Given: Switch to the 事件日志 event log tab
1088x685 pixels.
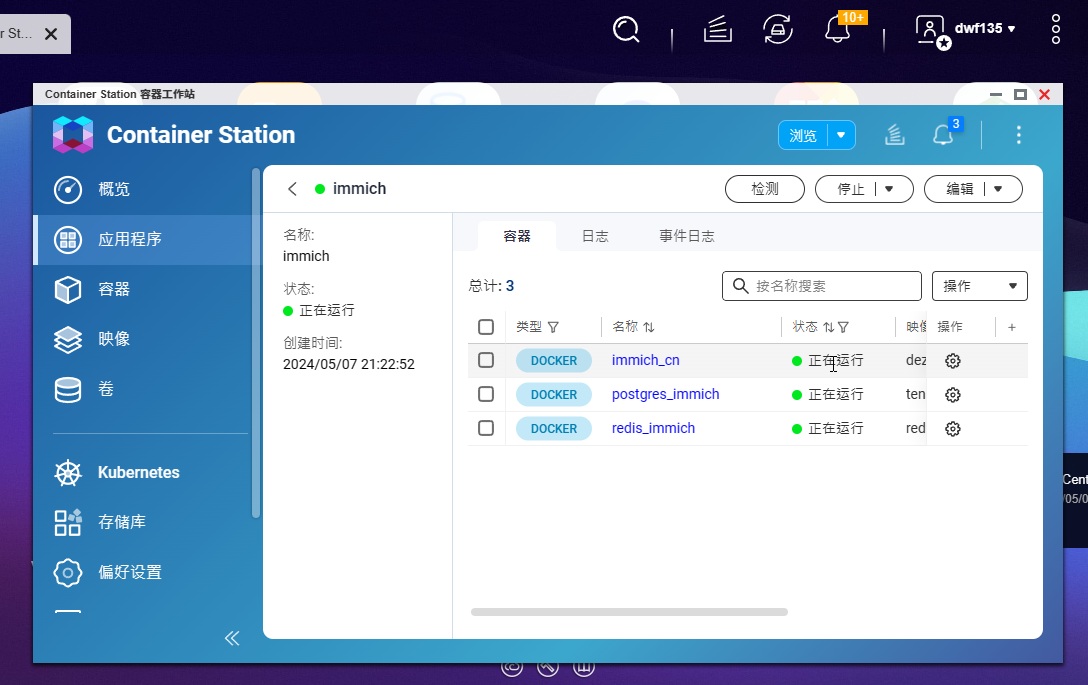Looking at the screenshot, I should point(686,236).
